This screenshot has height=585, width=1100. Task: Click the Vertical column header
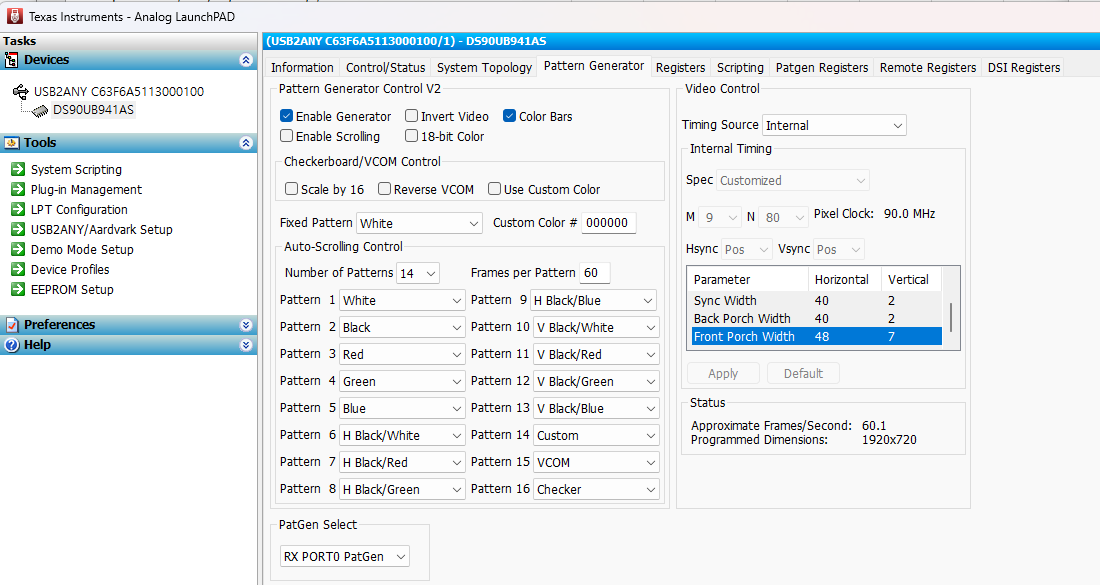click(911, 279)
